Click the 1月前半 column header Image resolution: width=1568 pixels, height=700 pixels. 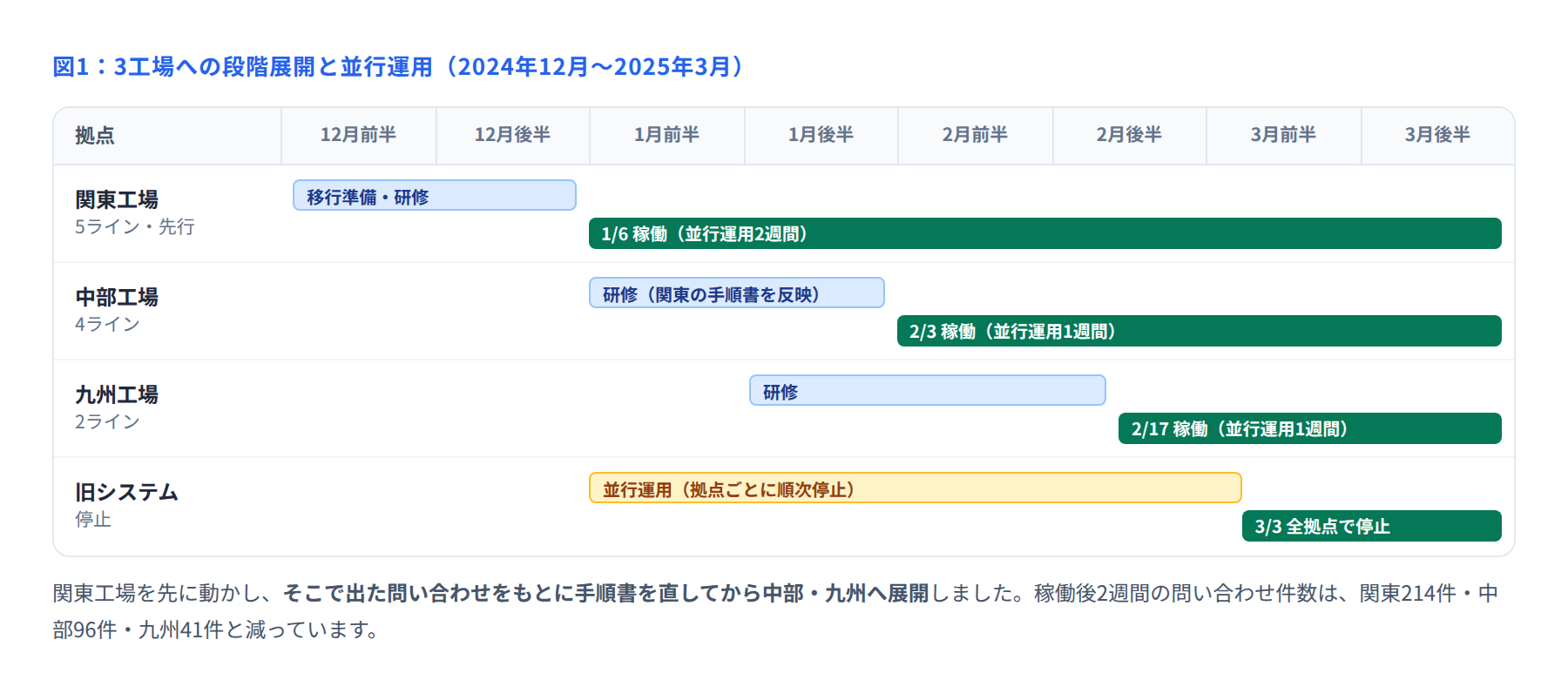667,136
